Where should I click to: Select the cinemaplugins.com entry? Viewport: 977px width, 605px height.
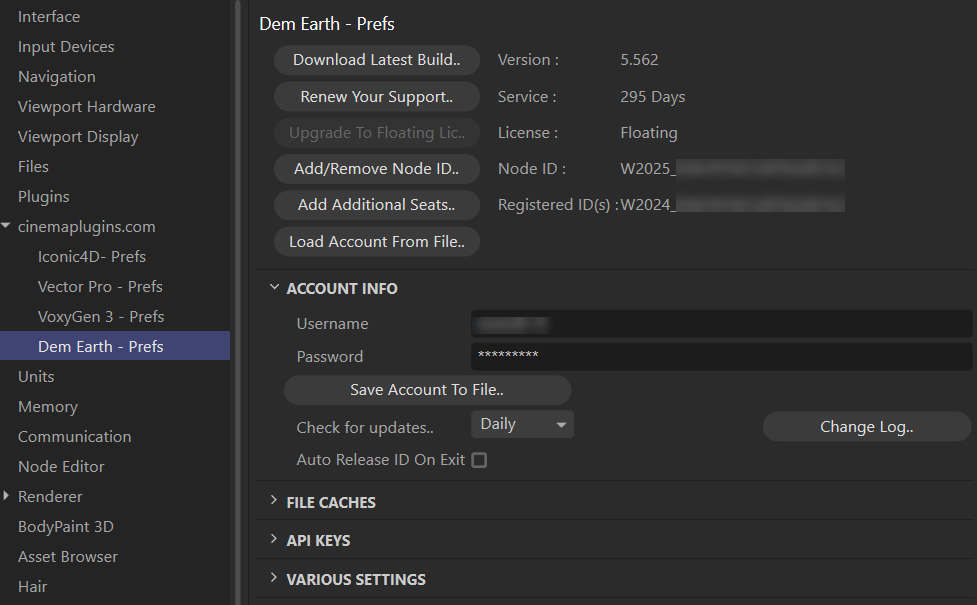click(87, 227)
